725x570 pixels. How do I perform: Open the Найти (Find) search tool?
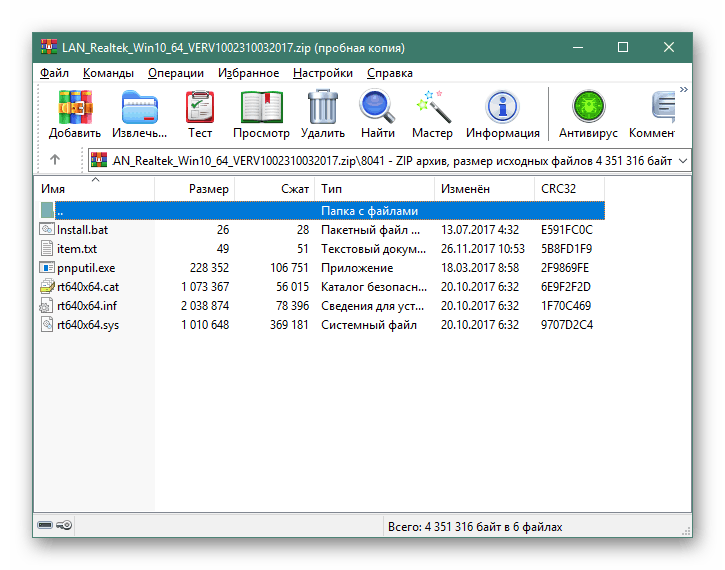point(377,107)
